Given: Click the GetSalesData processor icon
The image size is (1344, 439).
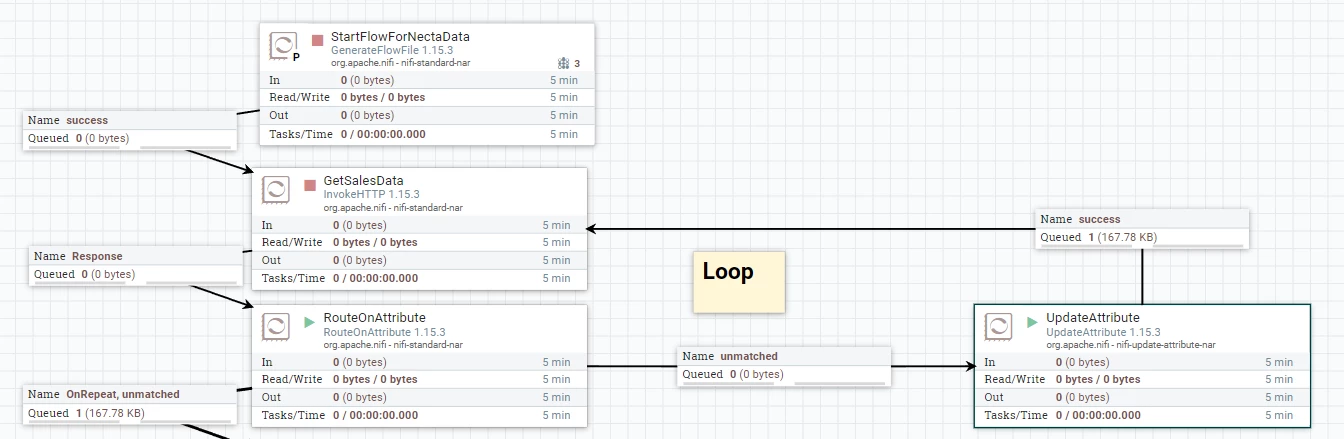Looking at the screenshot, I should pos(277,189).
